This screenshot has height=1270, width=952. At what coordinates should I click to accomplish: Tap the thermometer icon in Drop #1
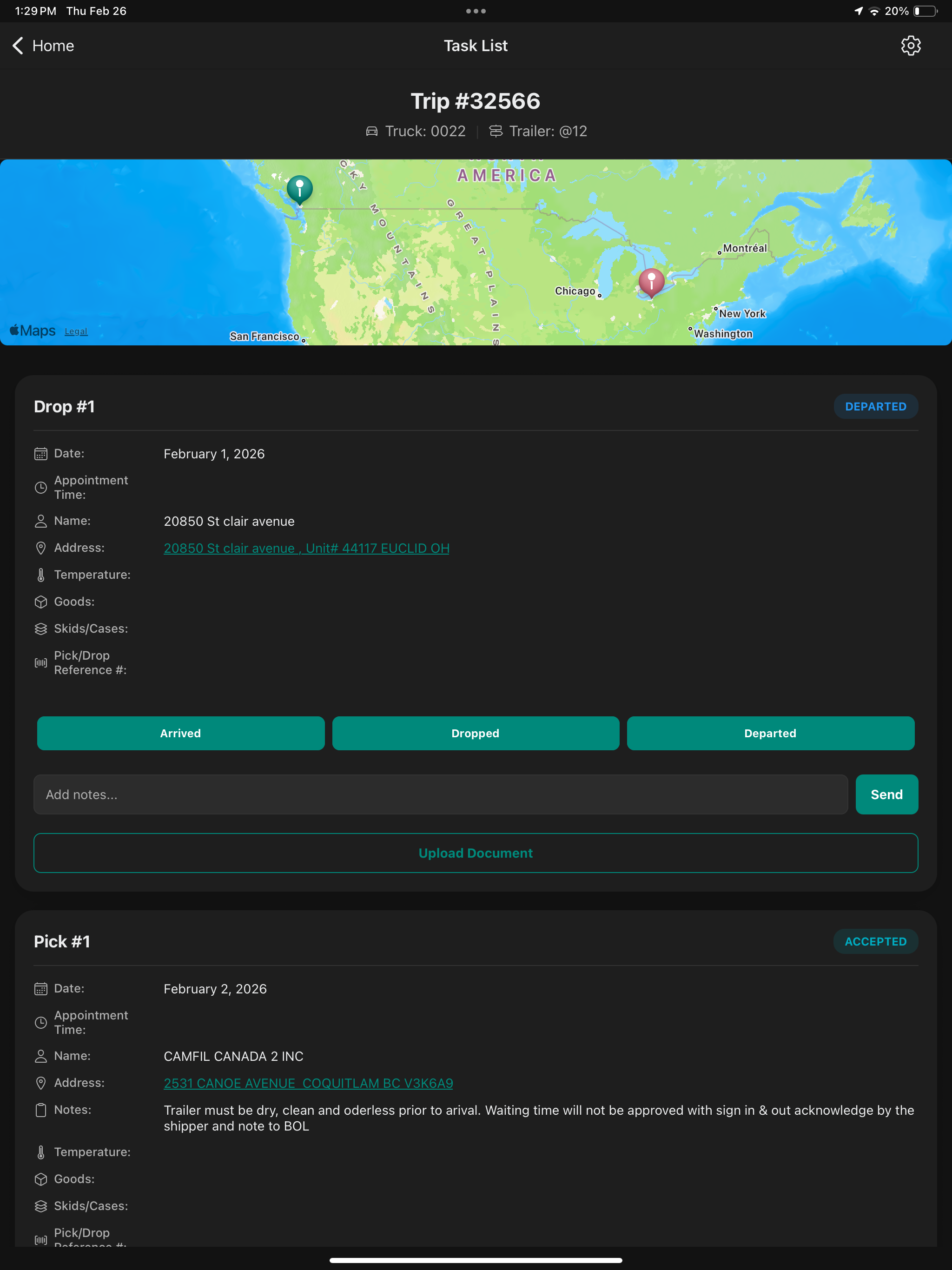[41, 575]
